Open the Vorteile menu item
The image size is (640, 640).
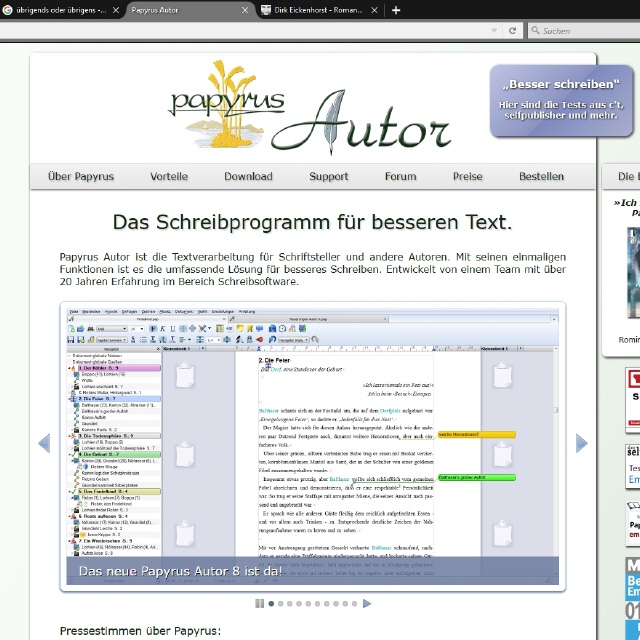169,176
